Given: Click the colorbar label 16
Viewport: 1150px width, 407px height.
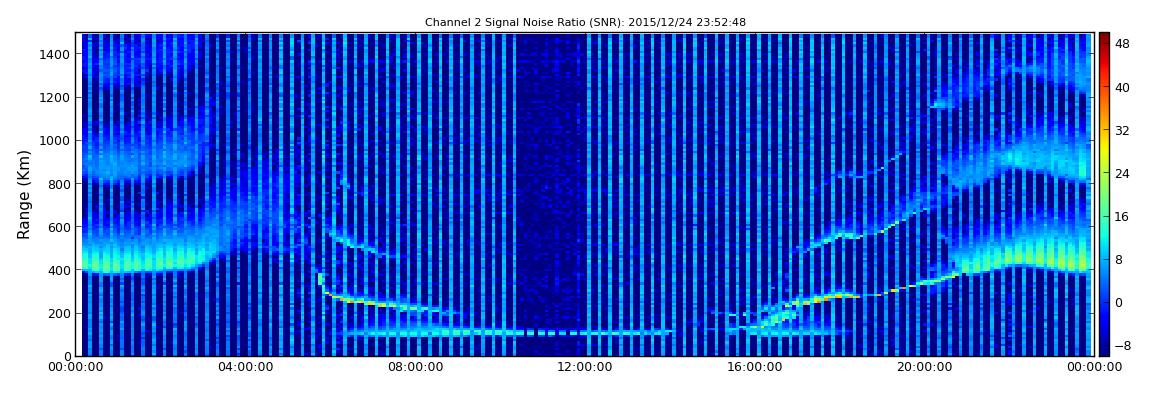Looking at the screenshot, I should tap(1123, 216).
